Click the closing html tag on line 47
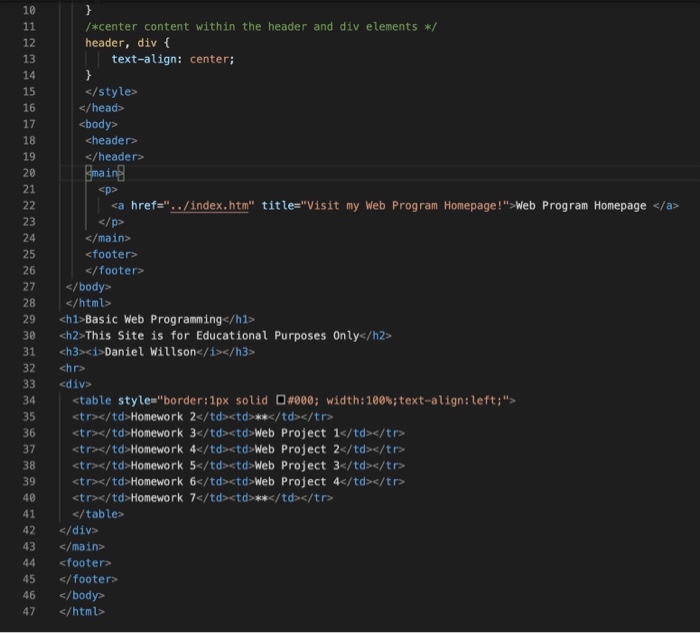700x633 pixels. point(82,612)
